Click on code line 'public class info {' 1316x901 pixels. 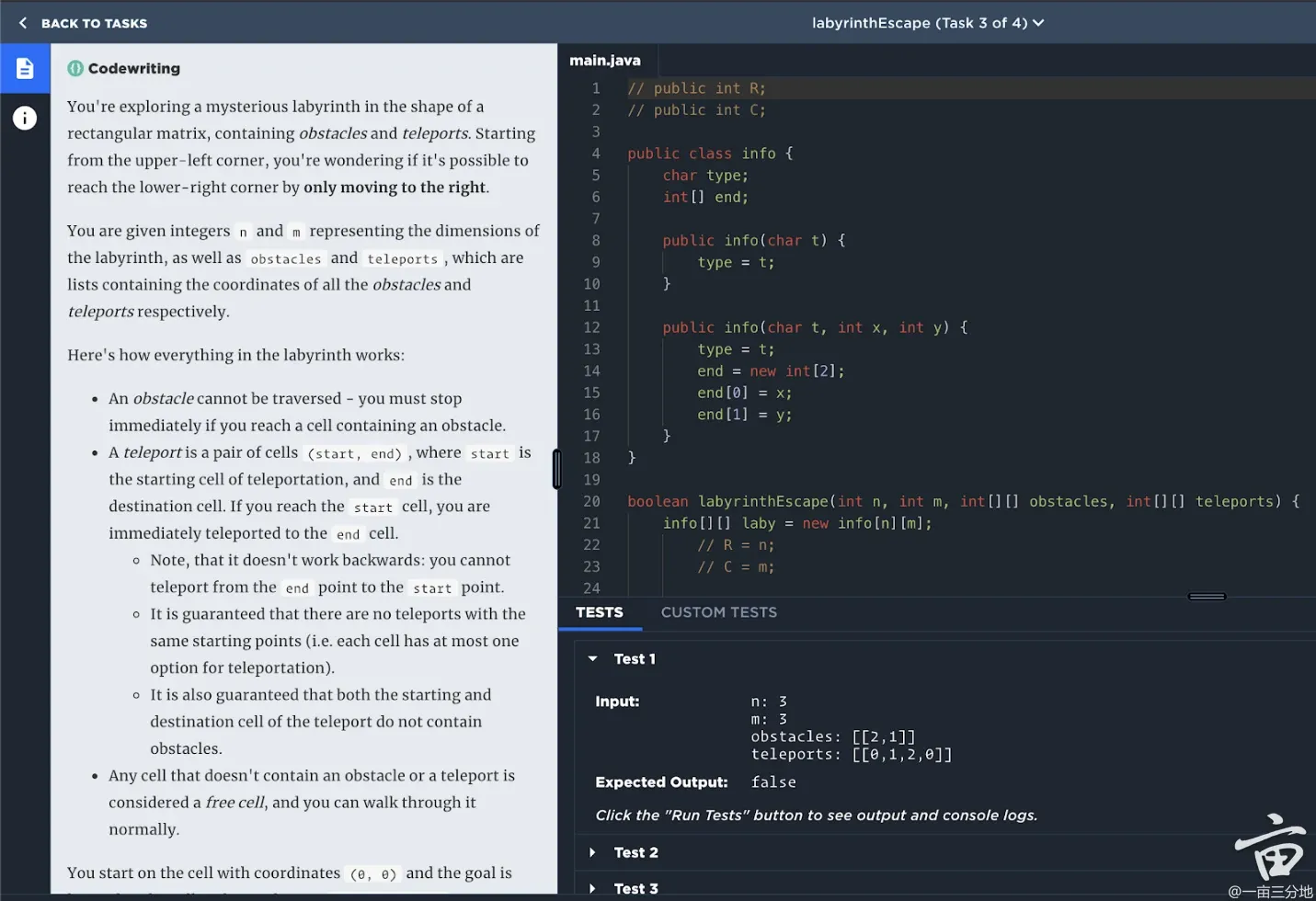tap(710, 154)
